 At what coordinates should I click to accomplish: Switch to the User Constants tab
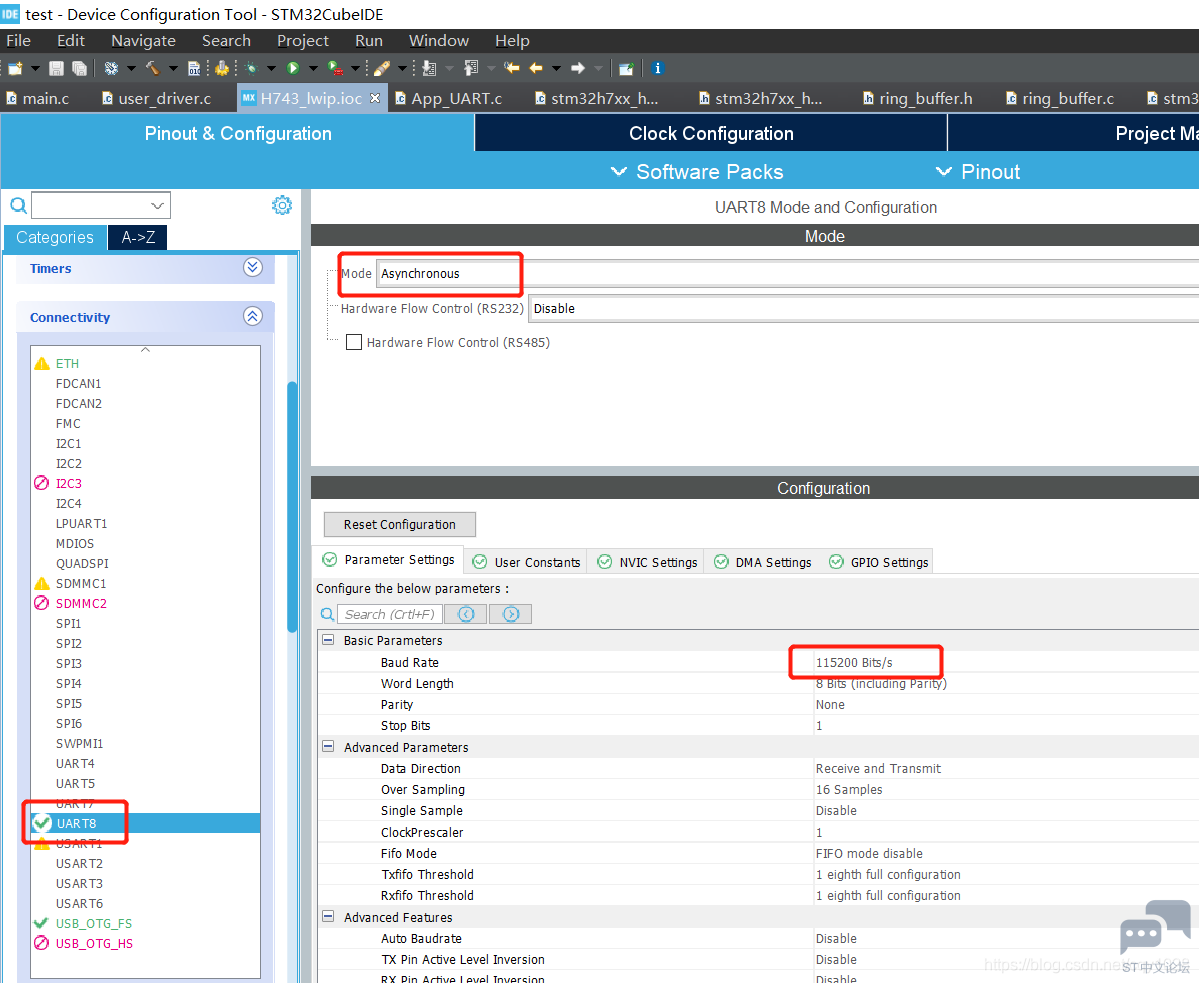coord(527,562)
